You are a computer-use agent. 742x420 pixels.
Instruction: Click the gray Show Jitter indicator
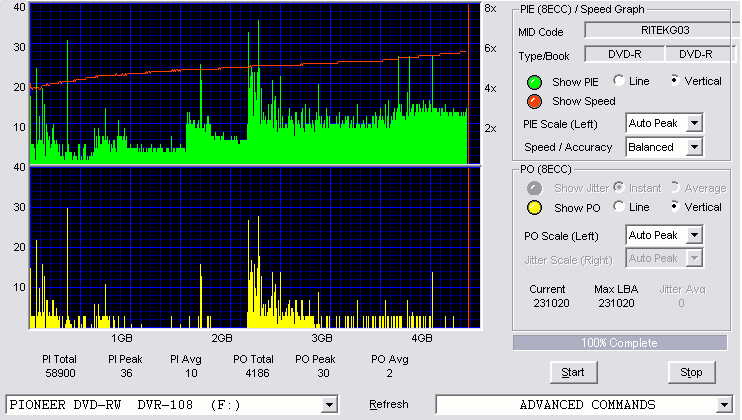534,188
